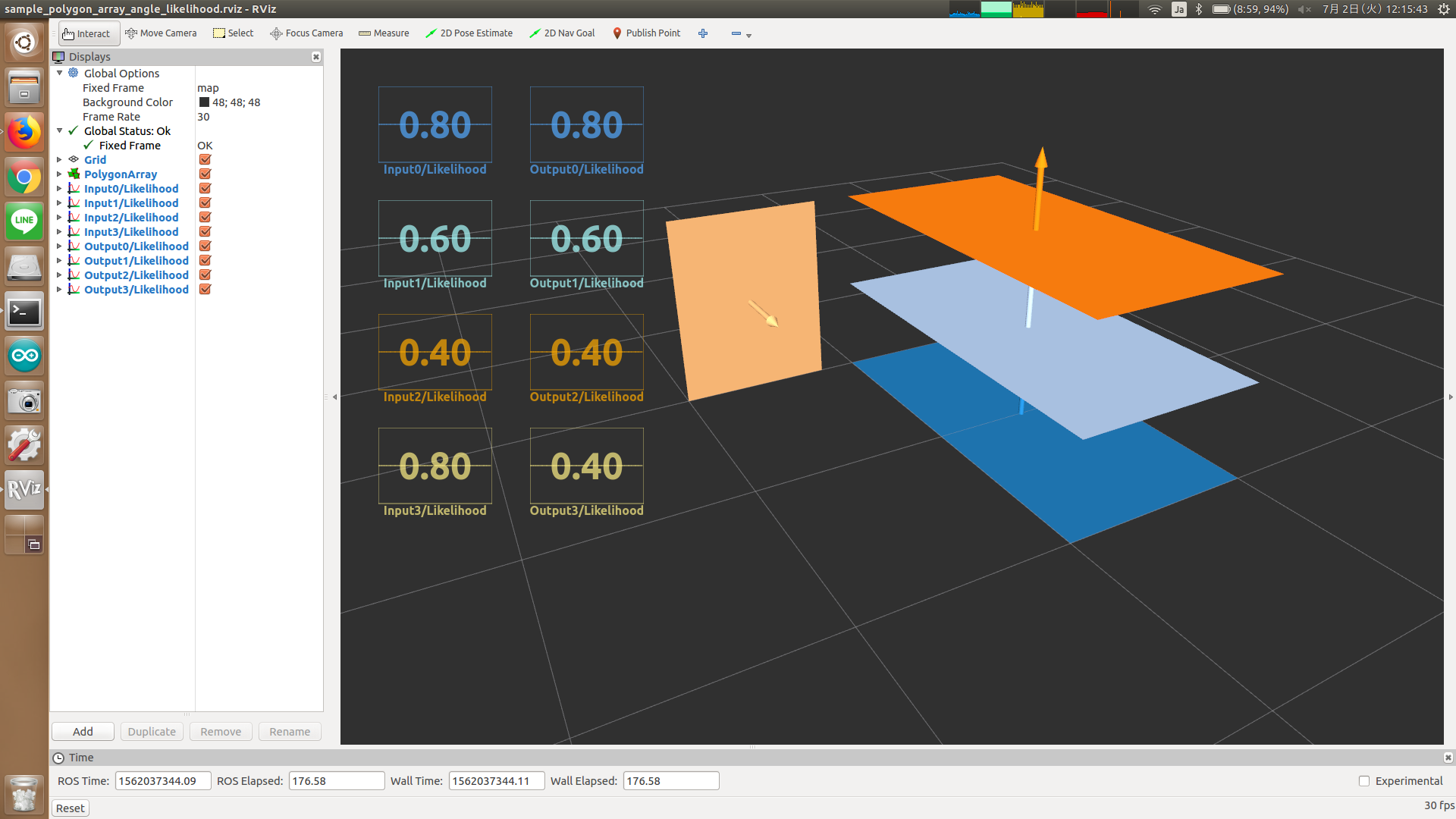Expand Output2/Likelihood tree node
Image resolution: width=1456 pixels, height=819 pixels.
click(60, 275)
